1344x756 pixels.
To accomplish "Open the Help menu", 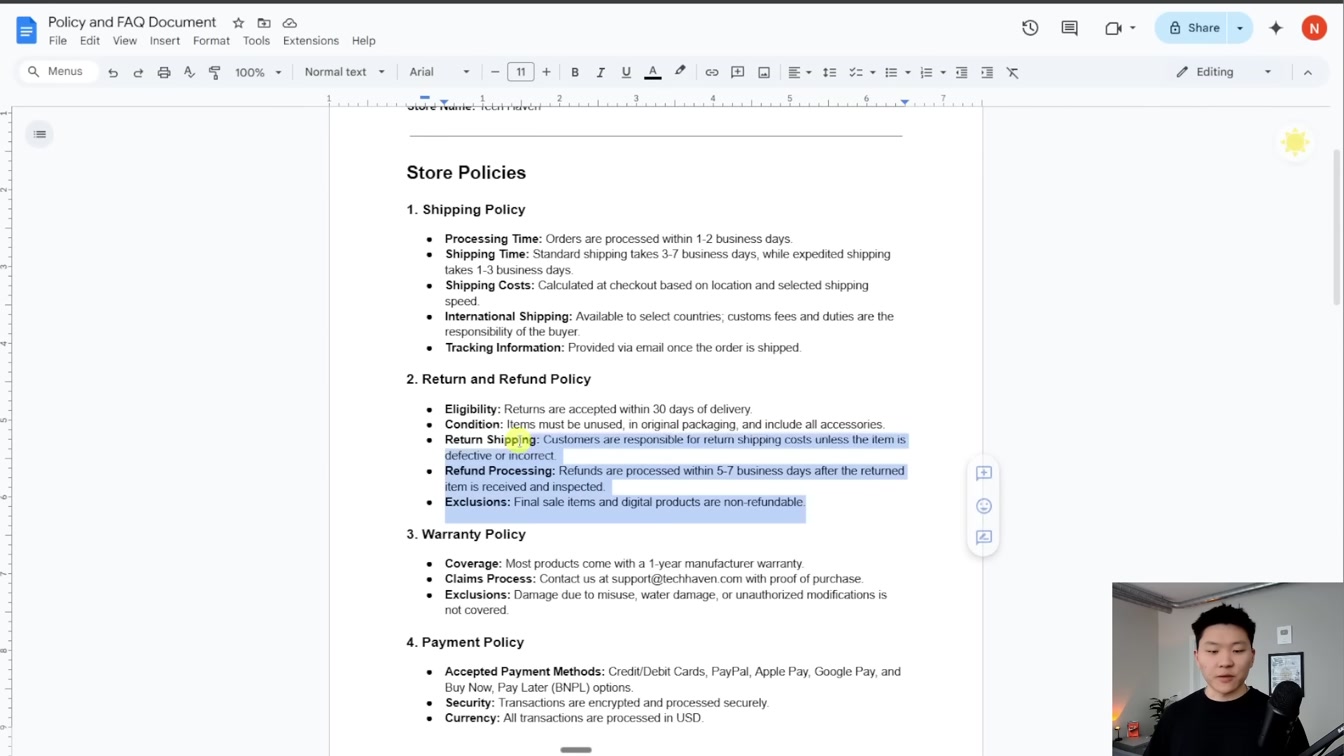I will (x=364, y=41).
